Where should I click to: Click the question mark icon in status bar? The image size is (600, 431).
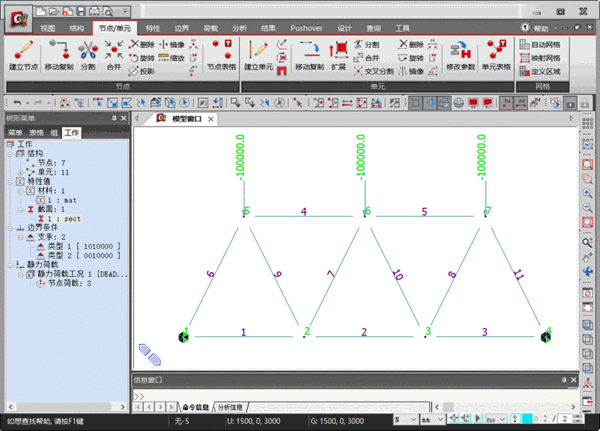click(x=515, y=419)
